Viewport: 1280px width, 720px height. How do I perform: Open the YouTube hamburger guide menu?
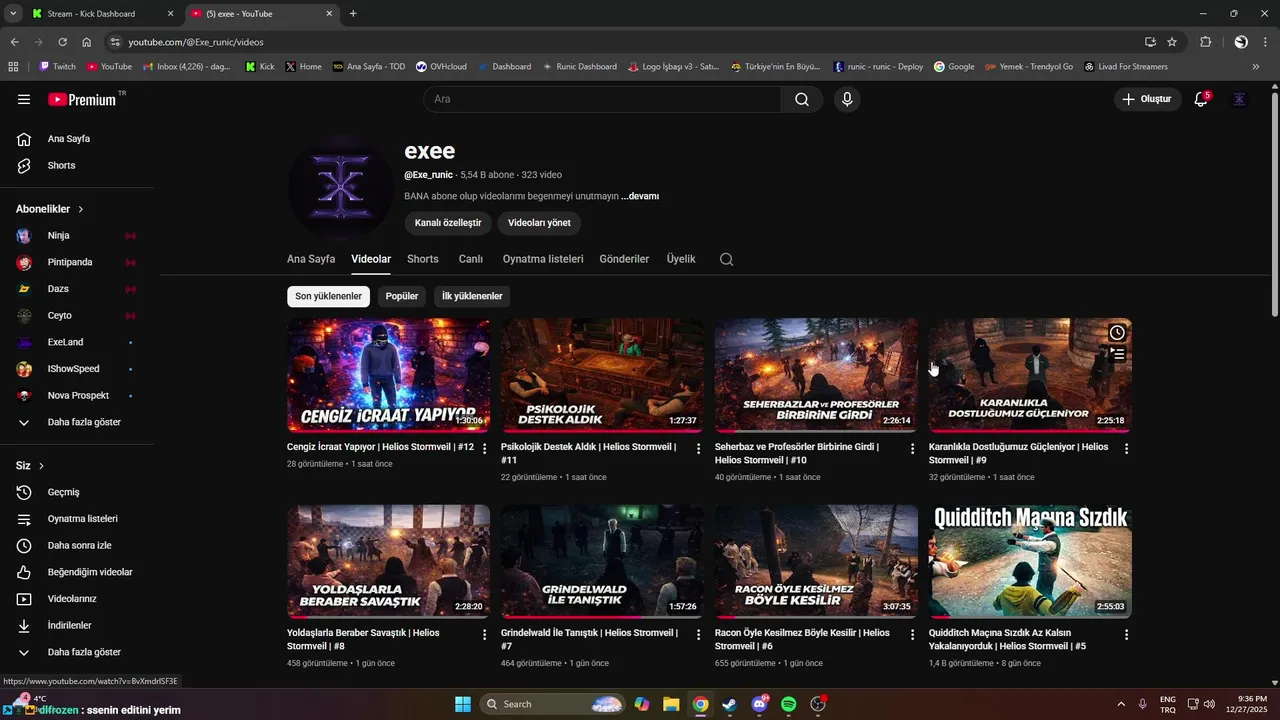pyautogui.click(x=24, y=99)
